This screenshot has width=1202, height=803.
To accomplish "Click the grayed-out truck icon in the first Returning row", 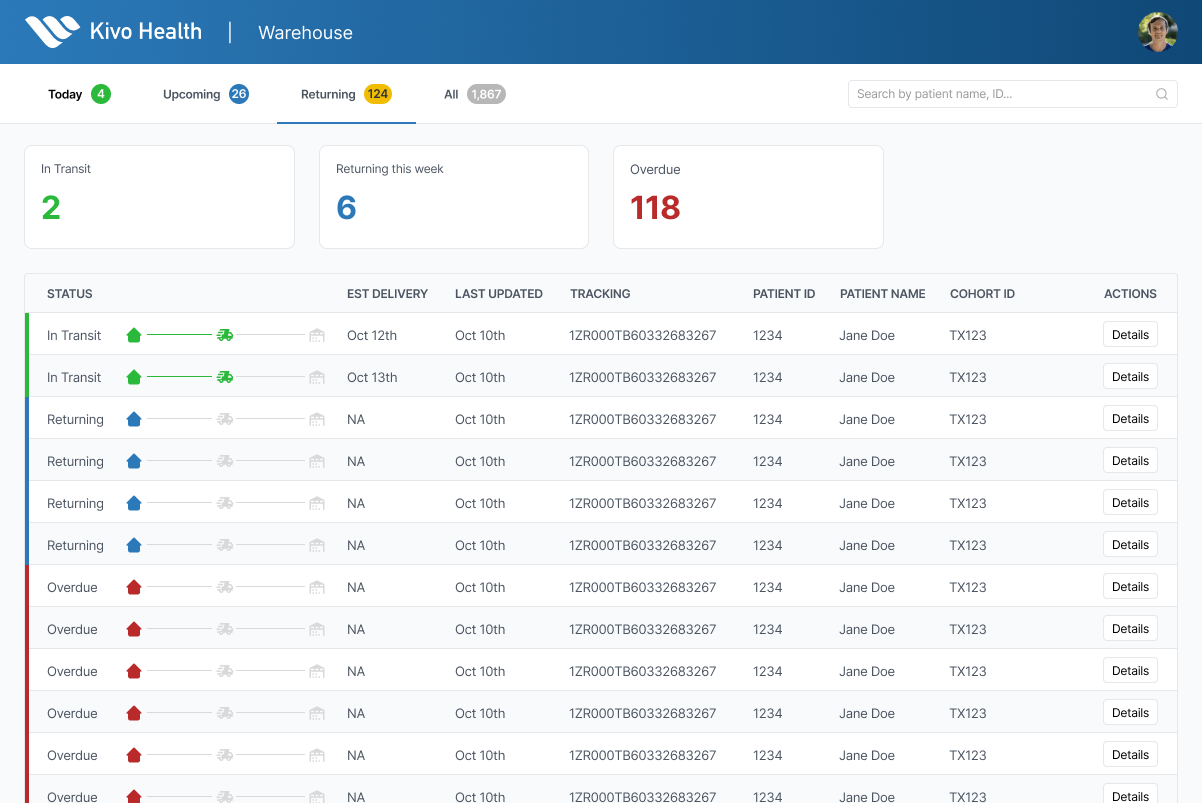I will point(225,419).
